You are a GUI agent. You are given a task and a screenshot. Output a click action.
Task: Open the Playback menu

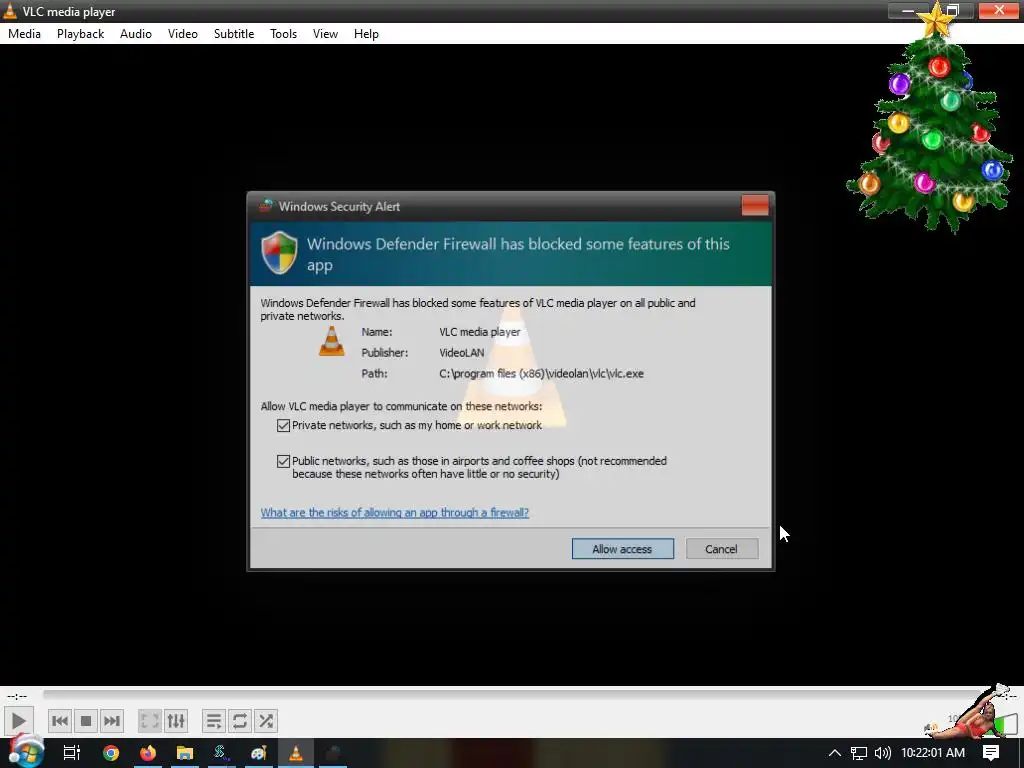80,34
